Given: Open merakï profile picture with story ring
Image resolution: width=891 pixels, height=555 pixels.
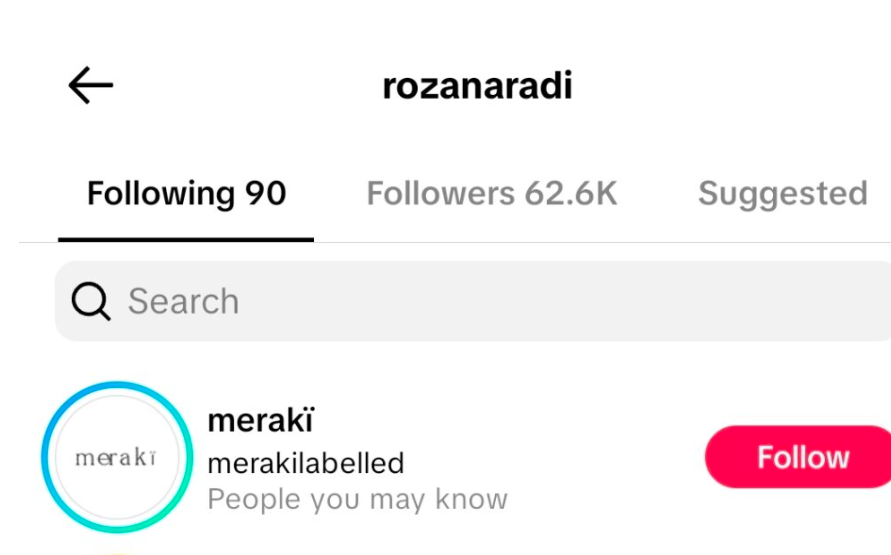Looking at the screenshot, I should (117, 457).
